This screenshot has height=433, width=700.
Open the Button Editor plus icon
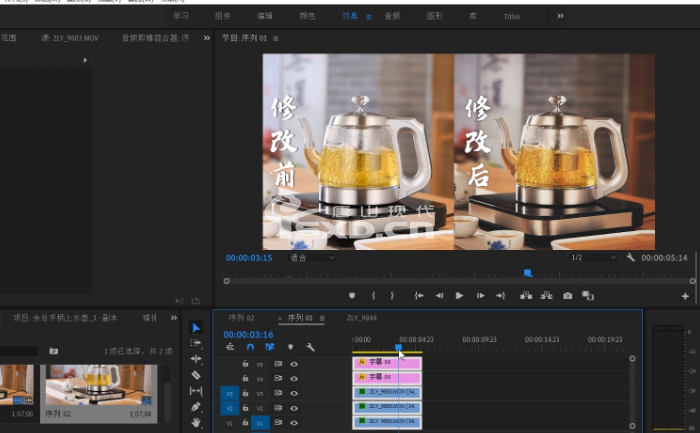[685, 296]
